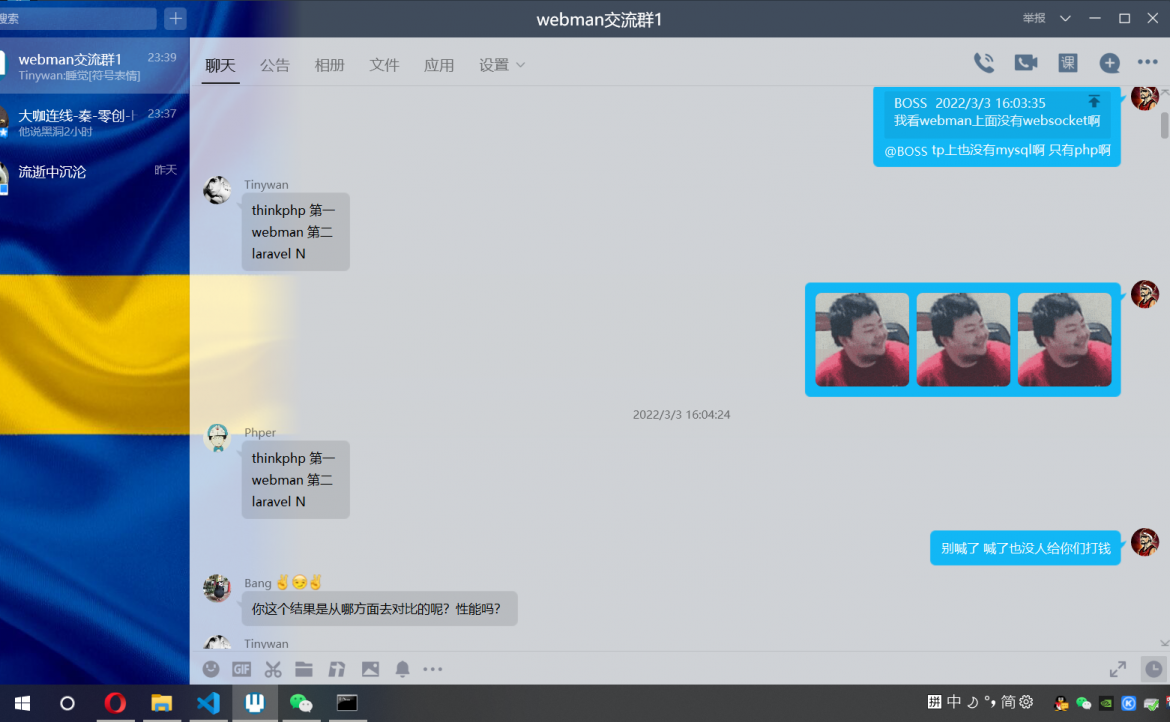Click the search field in the sidebar
Viewport: 1170px width, 722px height.
tap(78, 19)
